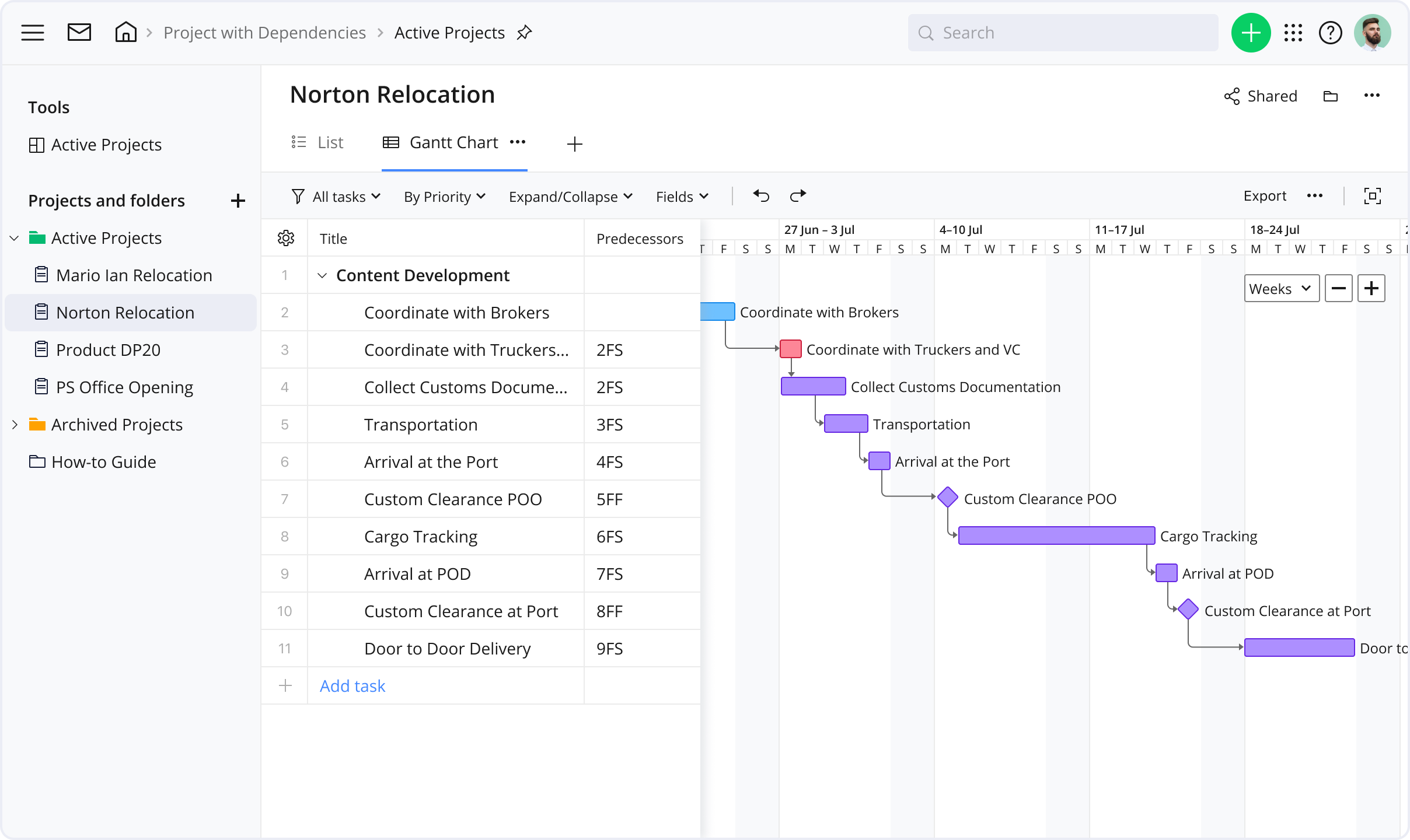
Task: Click the undo arrow icon
Action: pos(762,196)
